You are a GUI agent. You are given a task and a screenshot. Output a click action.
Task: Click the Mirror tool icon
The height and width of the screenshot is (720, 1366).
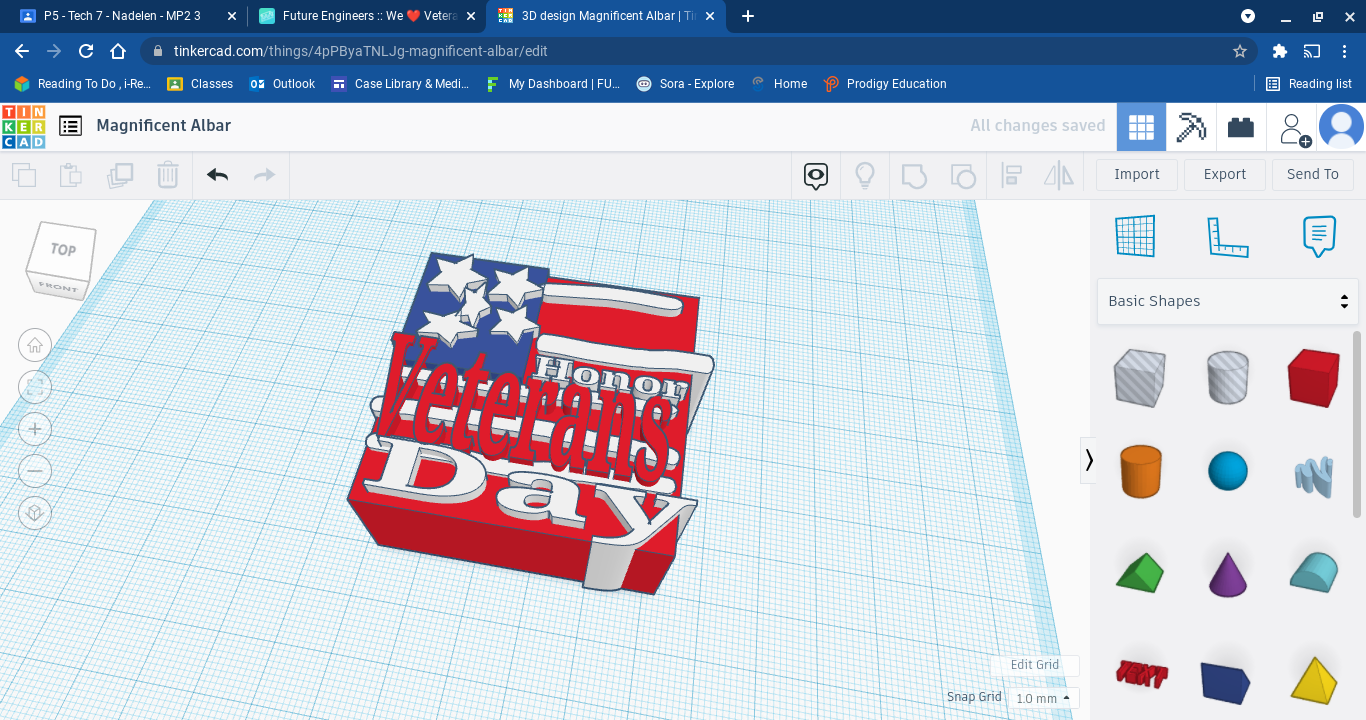[1058, 176]
